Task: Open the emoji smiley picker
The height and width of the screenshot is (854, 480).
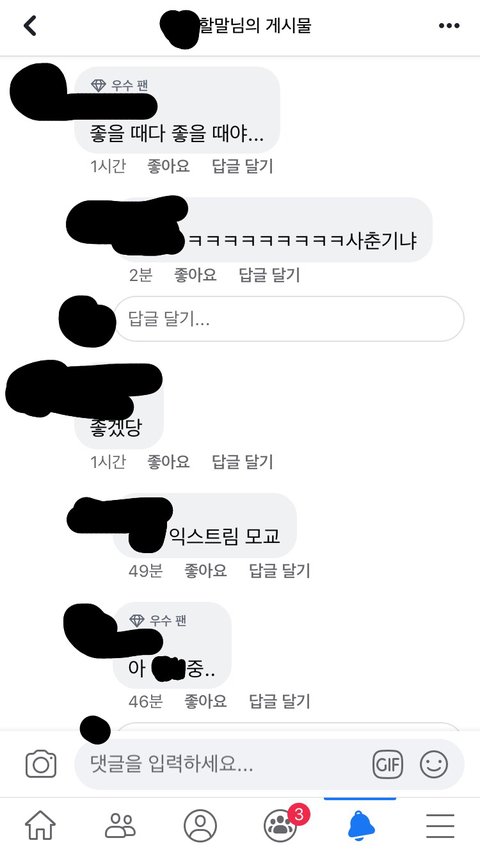Action: pyautogui.click(x=434, y=764)
